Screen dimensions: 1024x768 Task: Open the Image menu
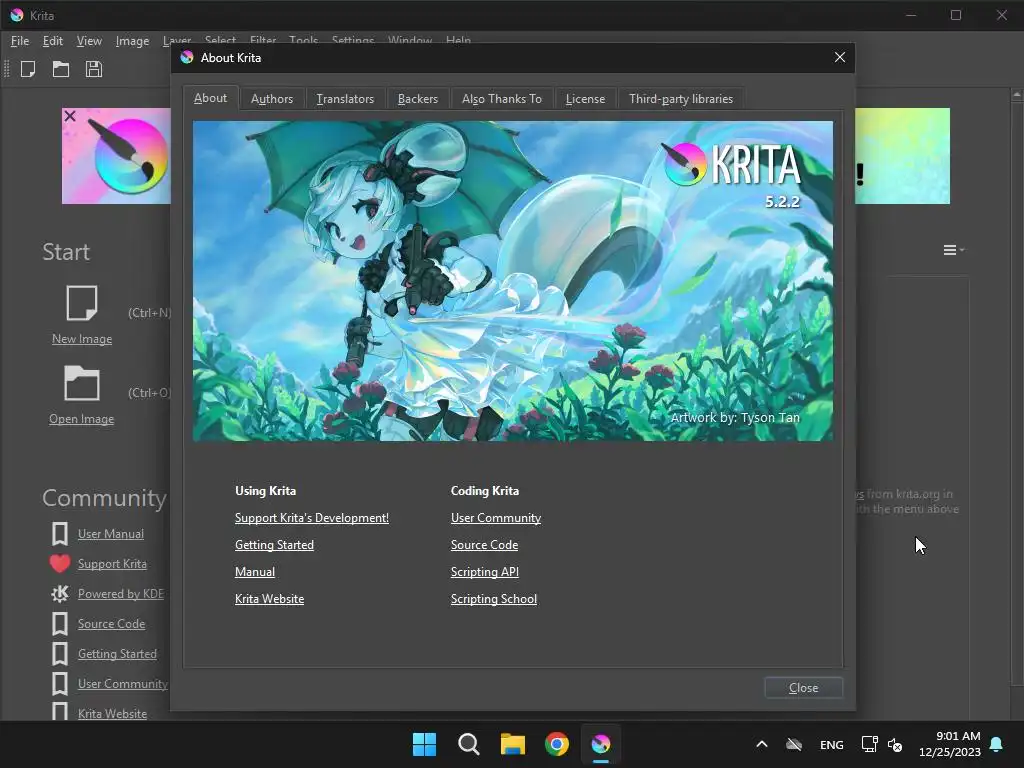pos(132,41)
